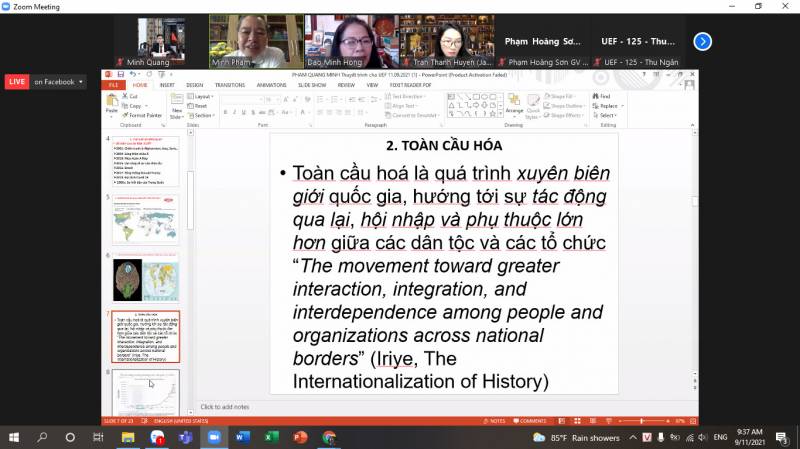Viewport: 800px width, 449px height.
Task: Open Microsoft Teams in the taskbar
Action: [x=184, y=437]
